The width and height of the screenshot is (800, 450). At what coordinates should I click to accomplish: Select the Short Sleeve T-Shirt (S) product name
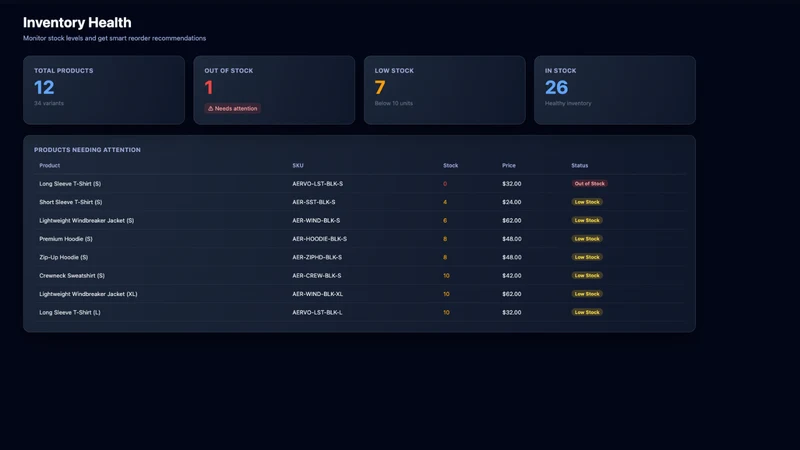[70, 202]
